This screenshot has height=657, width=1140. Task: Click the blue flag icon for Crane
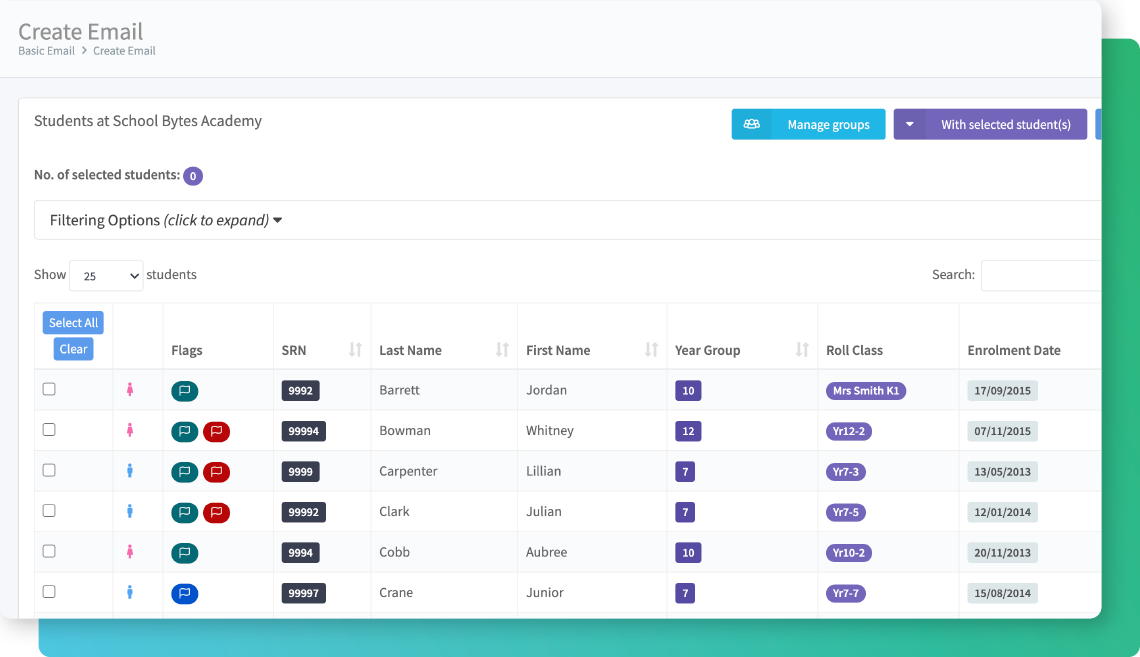point(185,594)
